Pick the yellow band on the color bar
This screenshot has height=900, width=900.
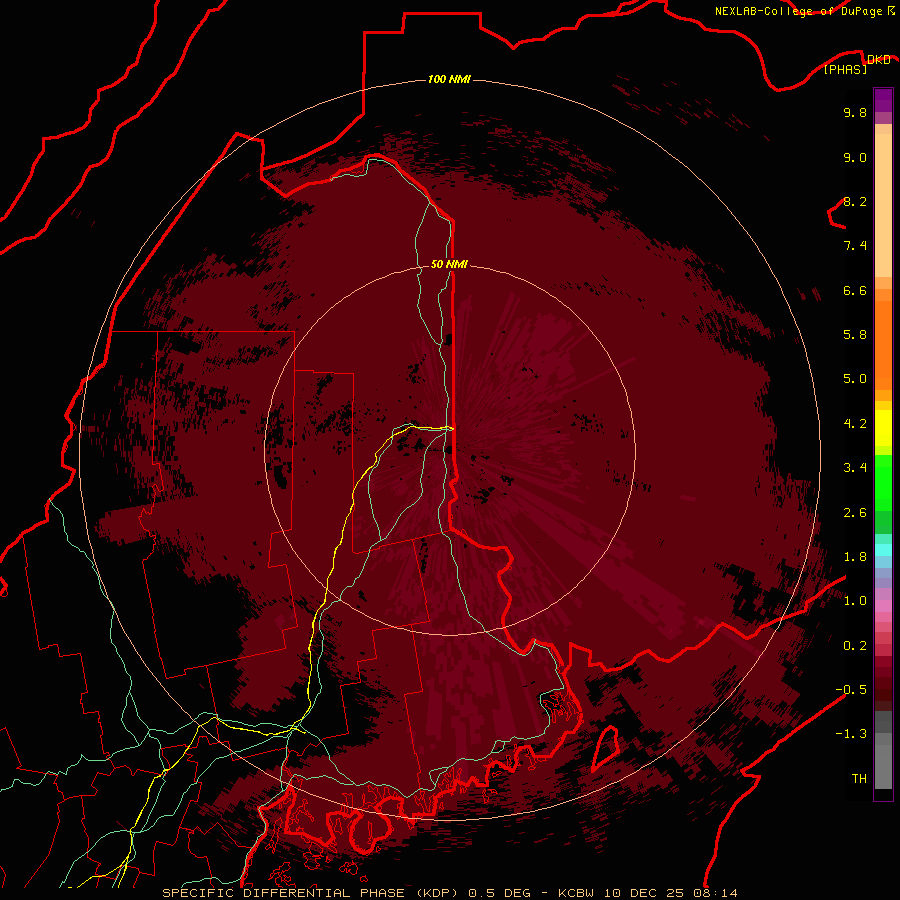coord(883,428)
